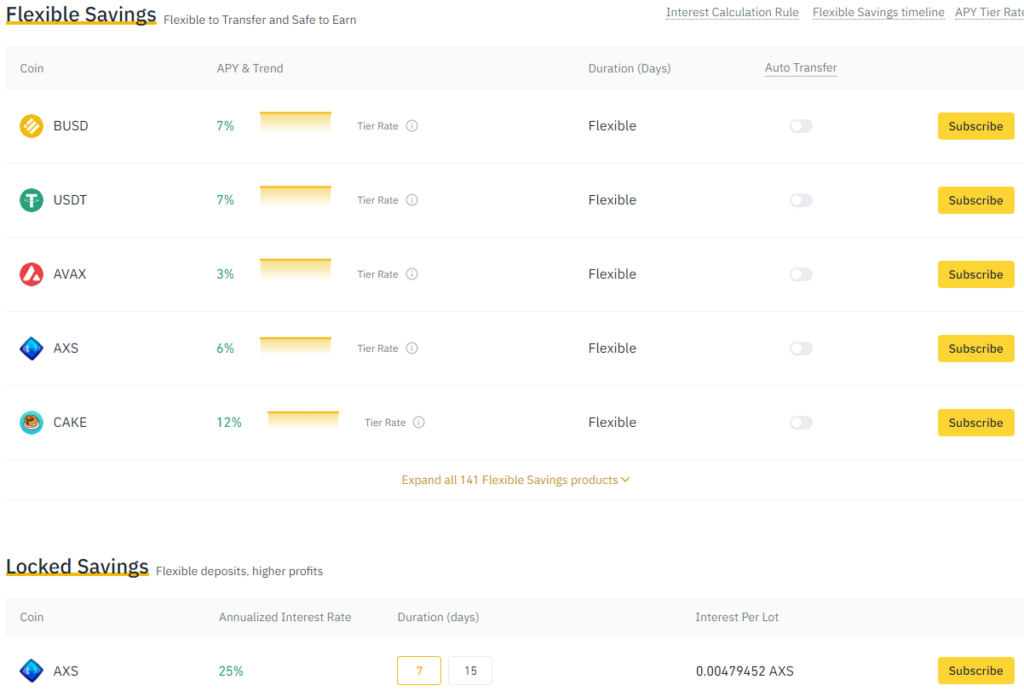The image size is (1024, 697).
Task: Click the AVAX coin icon
Action: tap(32, 274)
